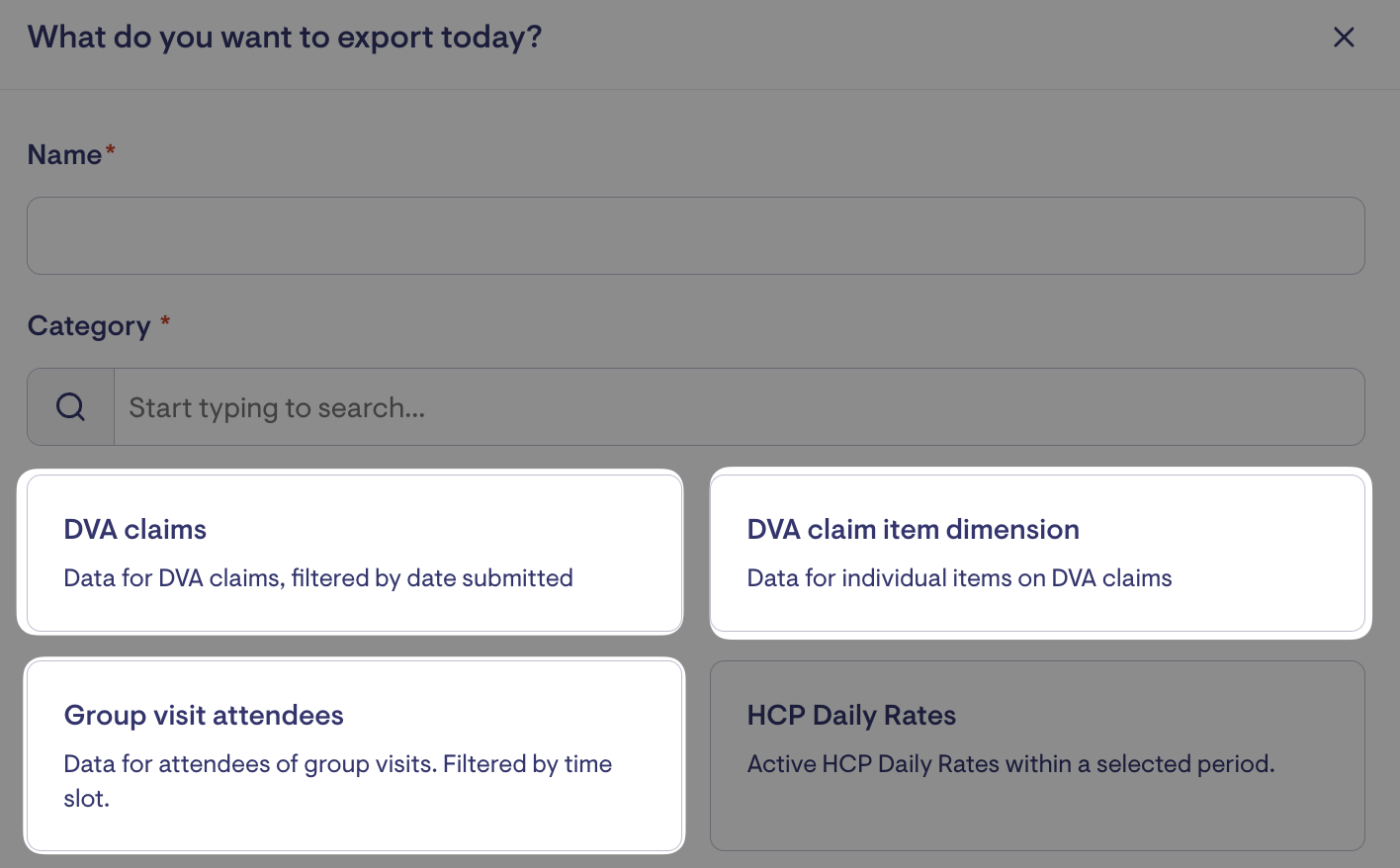Click into the 'Start typing to search...' field
Viewport: 1400px width, 868px height.
[740, 407]
